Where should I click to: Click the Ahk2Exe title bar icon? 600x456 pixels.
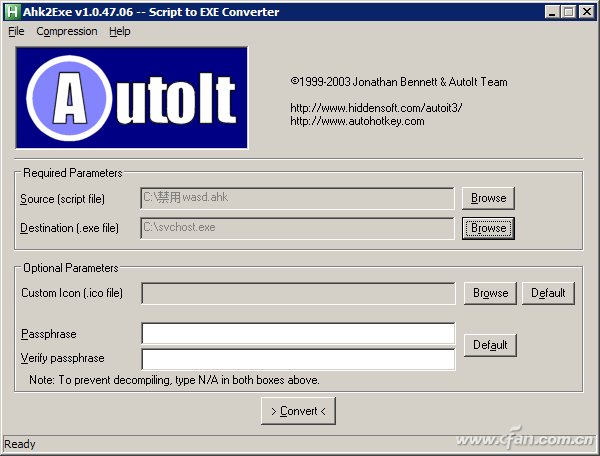(12, 12)
